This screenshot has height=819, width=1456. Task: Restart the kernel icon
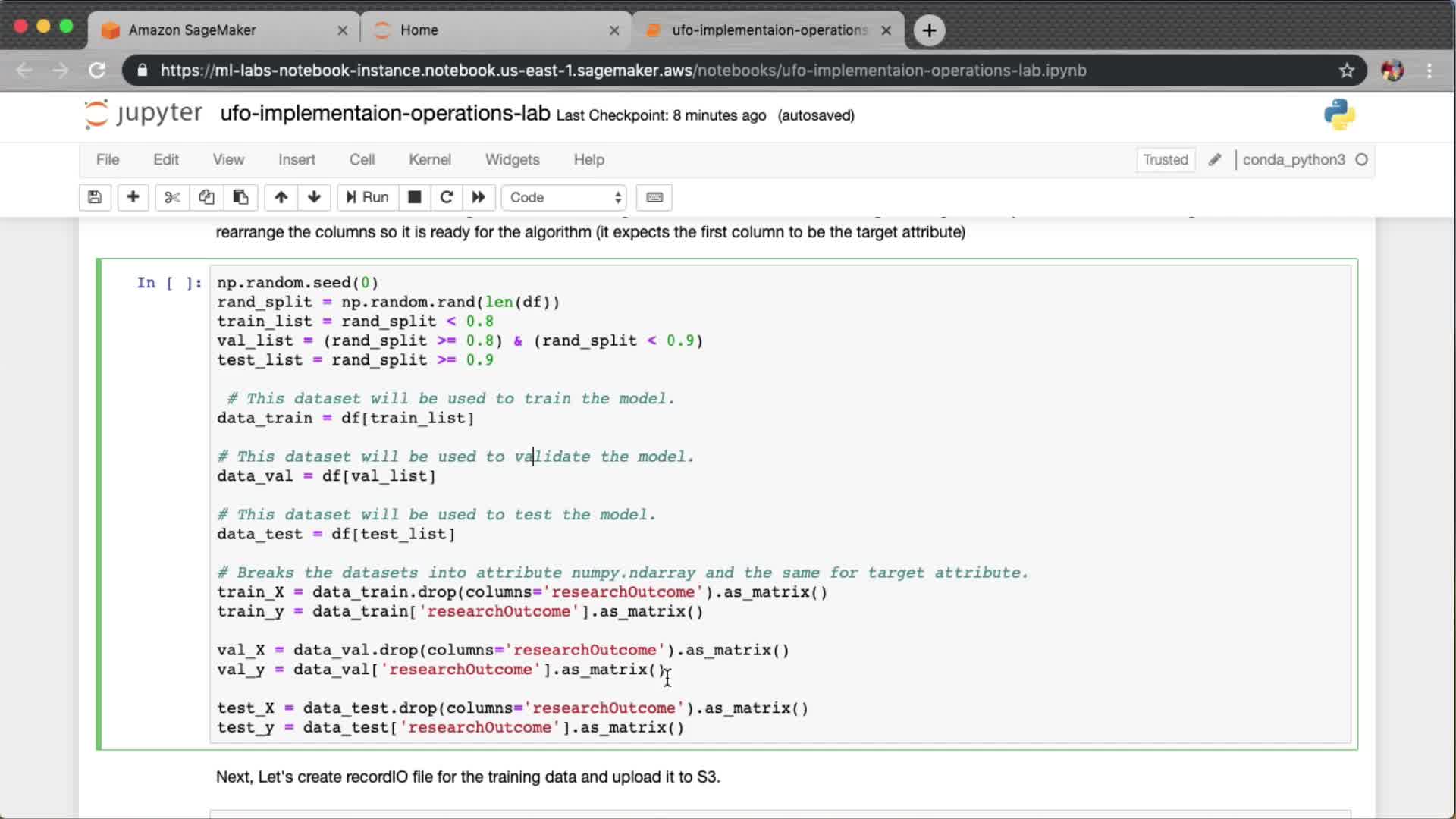pyautogui.click(x=447, y=197)
